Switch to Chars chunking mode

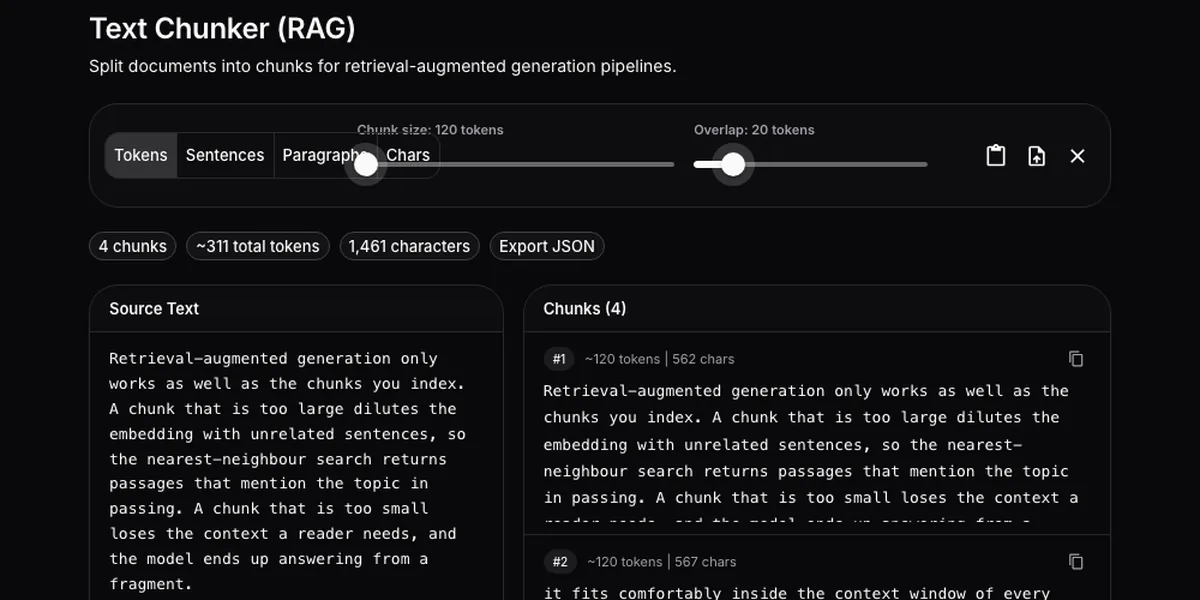click(409, 155)
